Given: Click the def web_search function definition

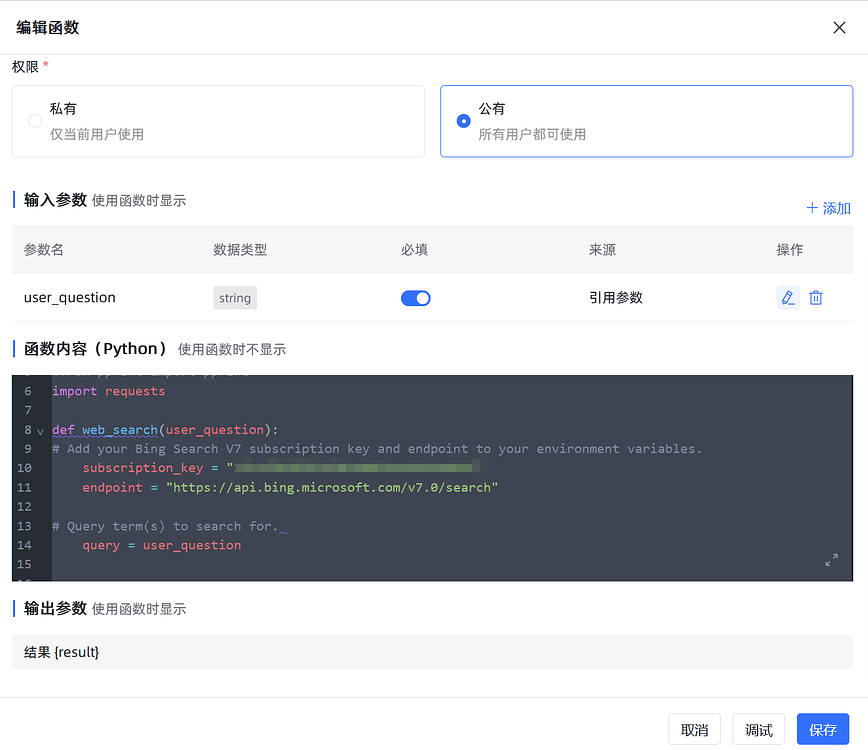Looking at the screenshot, I should (x=165, y=430).
